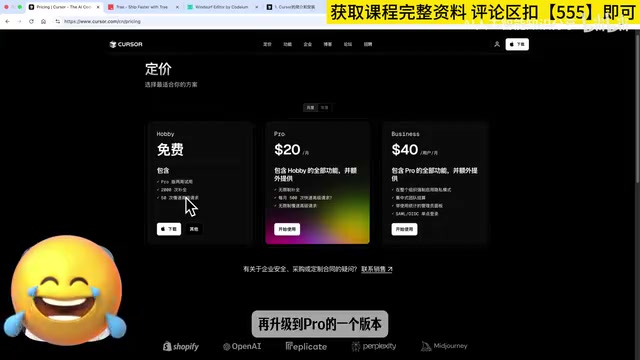
Task: Close the Trae tab
Action: (177, 7)
